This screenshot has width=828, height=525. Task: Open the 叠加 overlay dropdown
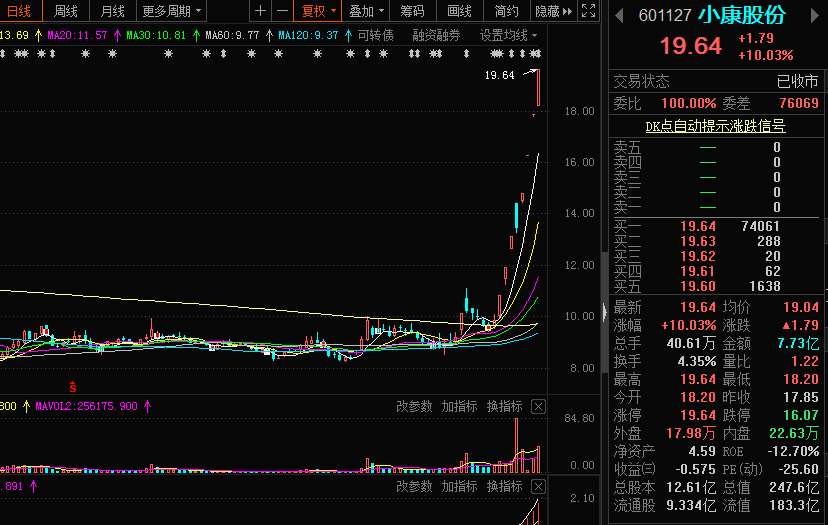pyautogui.click(x=366, y=11)
